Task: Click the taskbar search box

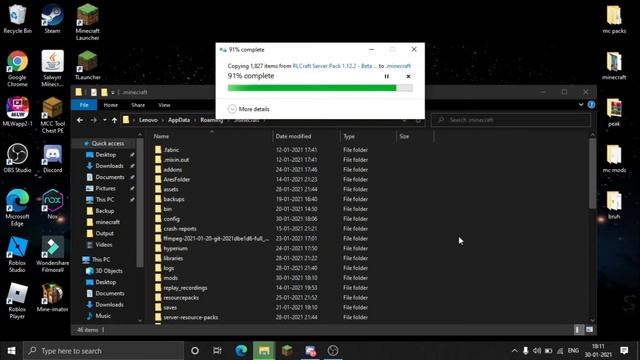Action: [103, 351]
